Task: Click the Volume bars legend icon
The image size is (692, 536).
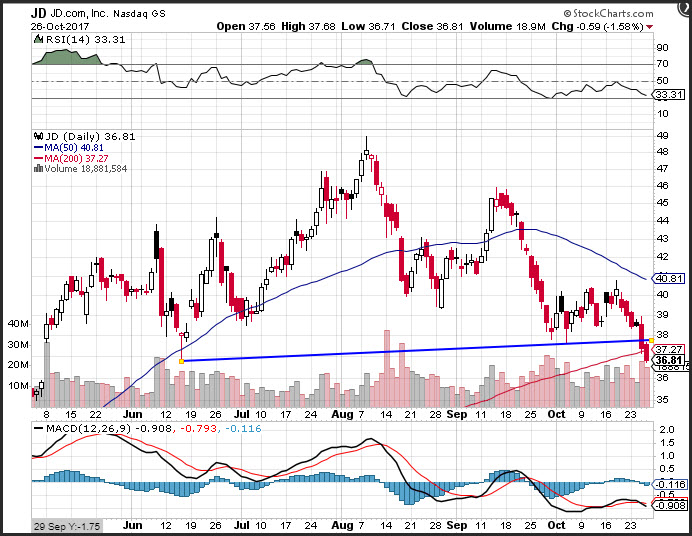Action: click(38, 168)
